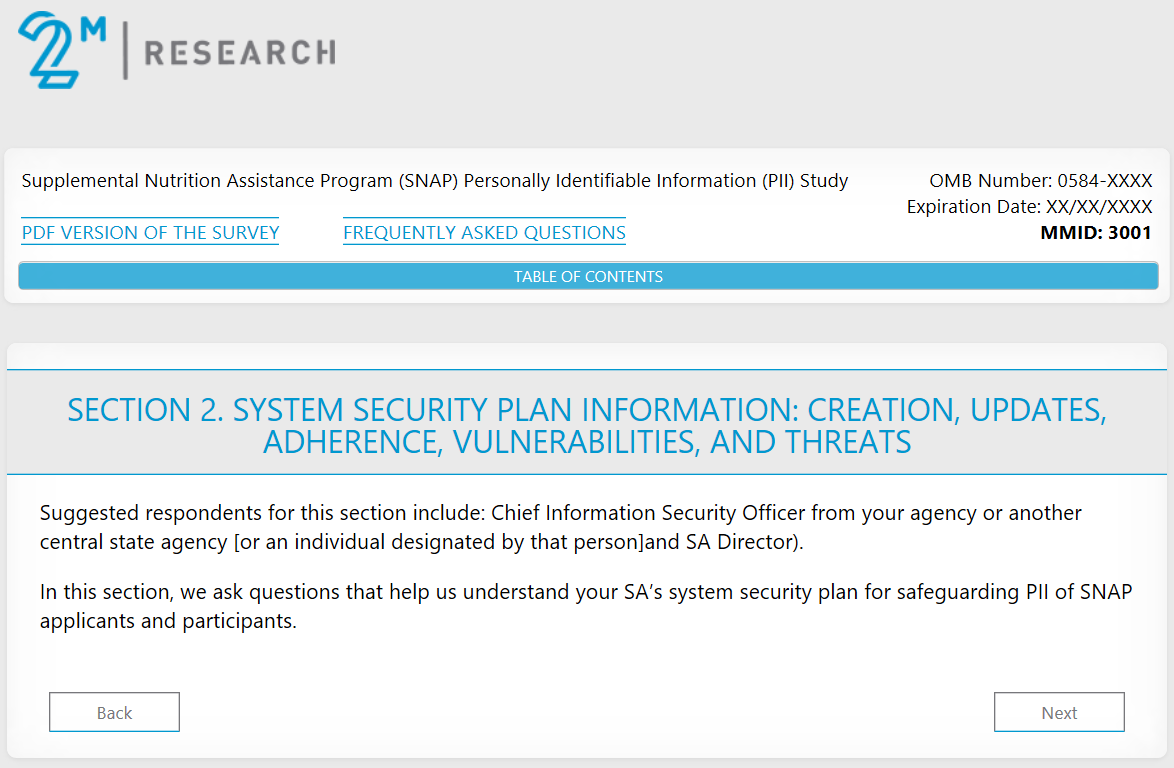
Task: Click the SNAP PII Study title text
Action: [x=434, y=181]
